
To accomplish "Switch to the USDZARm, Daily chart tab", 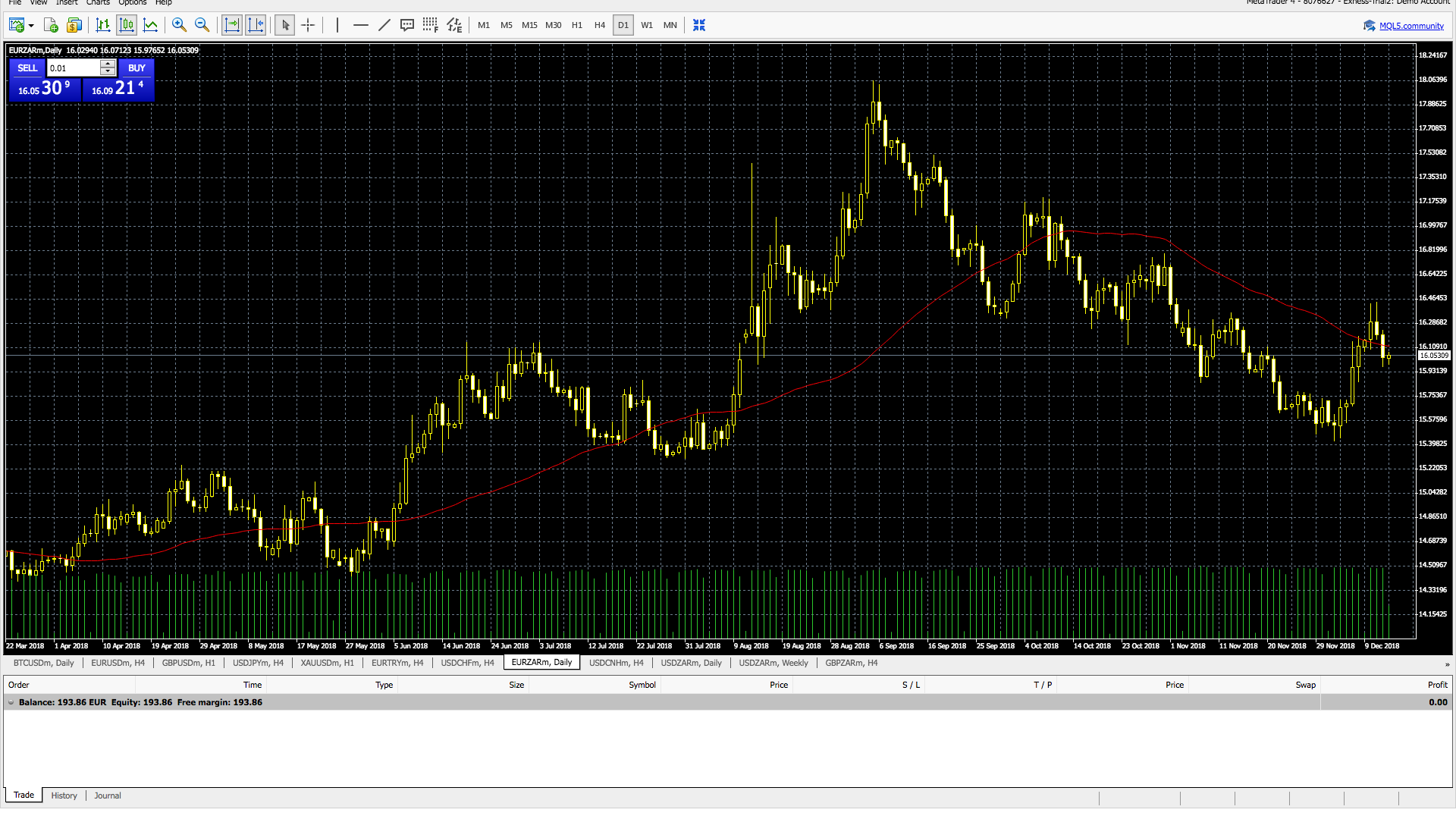I will coord(691,663).
